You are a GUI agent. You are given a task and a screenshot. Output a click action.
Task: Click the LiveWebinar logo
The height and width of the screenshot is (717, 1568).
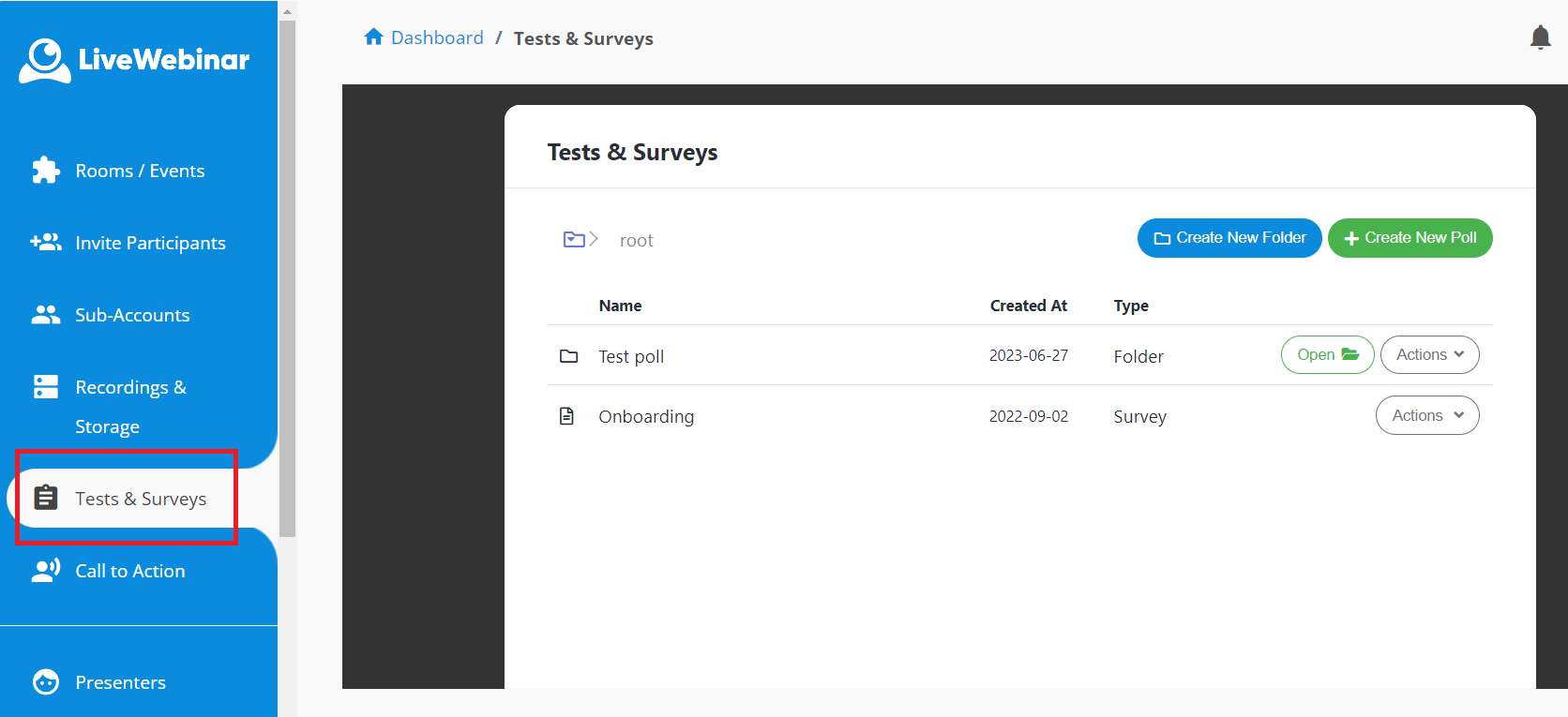pos(134,60)
